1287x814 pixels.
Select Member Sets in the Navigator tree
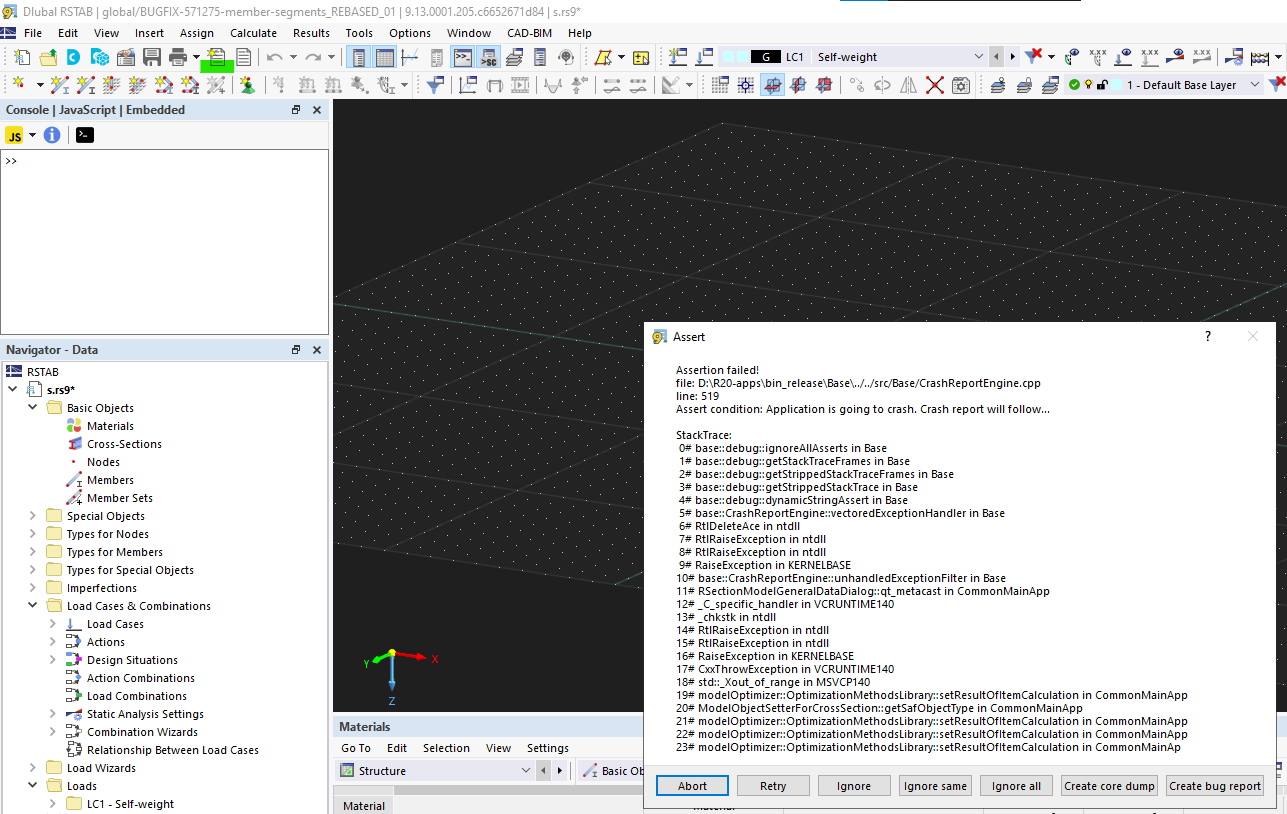pyautogui.click(x=120, y=498)
